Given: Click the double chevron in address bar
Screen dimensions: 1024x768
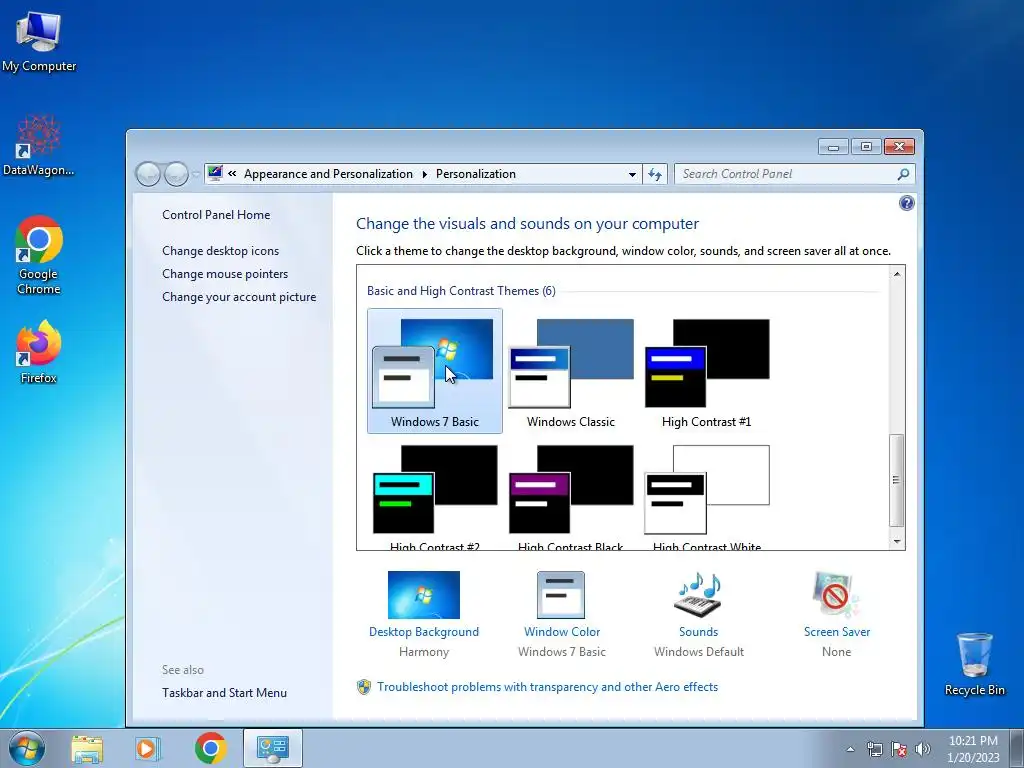Looking at the screenshot, I should (232, 174).
